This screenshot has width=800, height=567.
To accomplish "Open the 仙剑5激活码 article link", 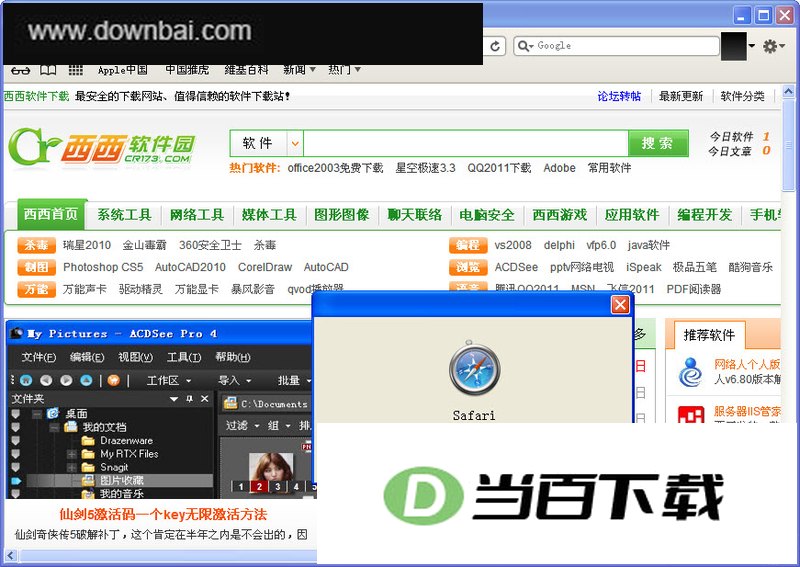I will pyautogui.click(x=163, y=514).
